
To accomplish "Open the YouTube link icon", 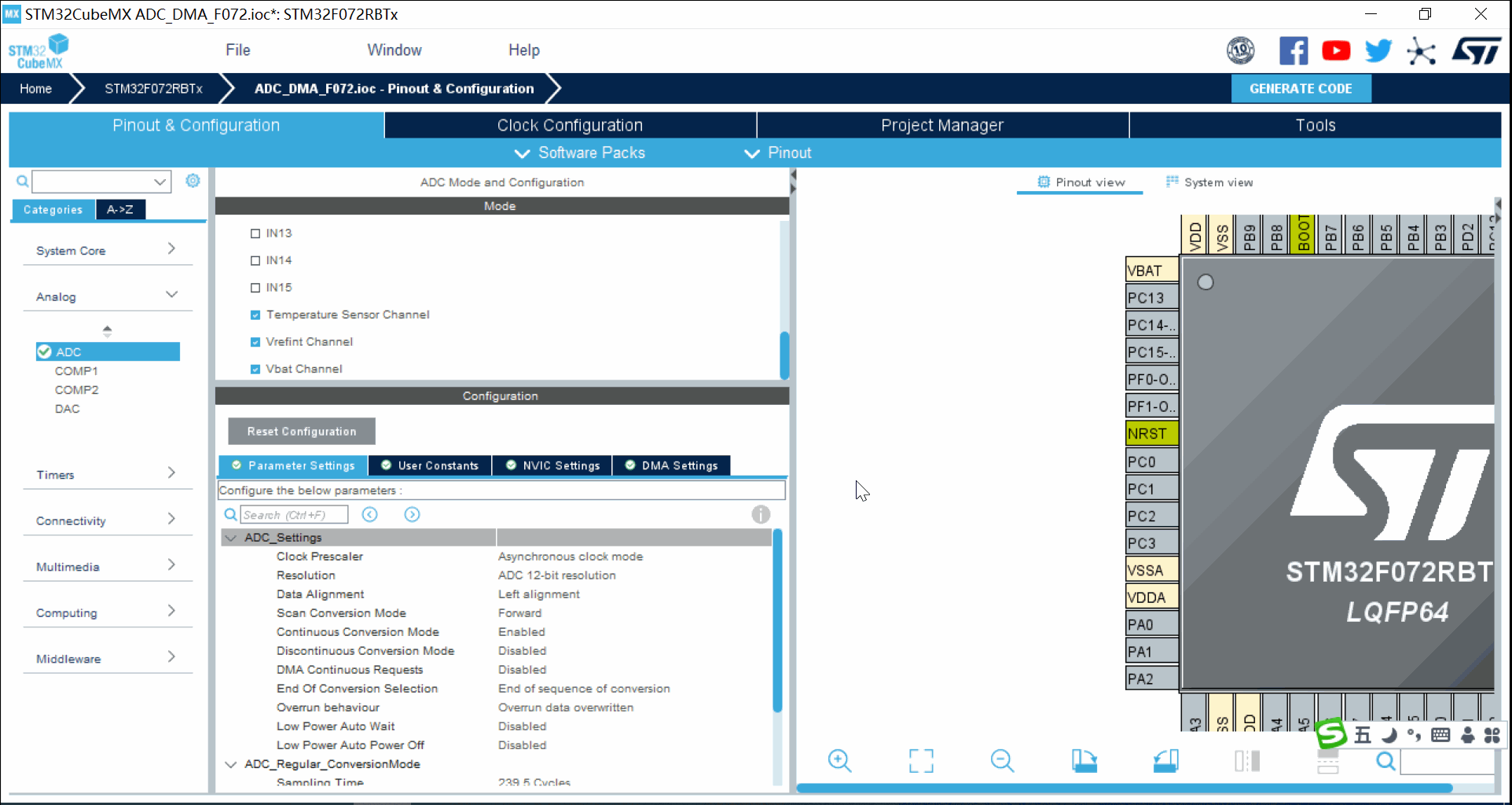I will coord(1336,51).
